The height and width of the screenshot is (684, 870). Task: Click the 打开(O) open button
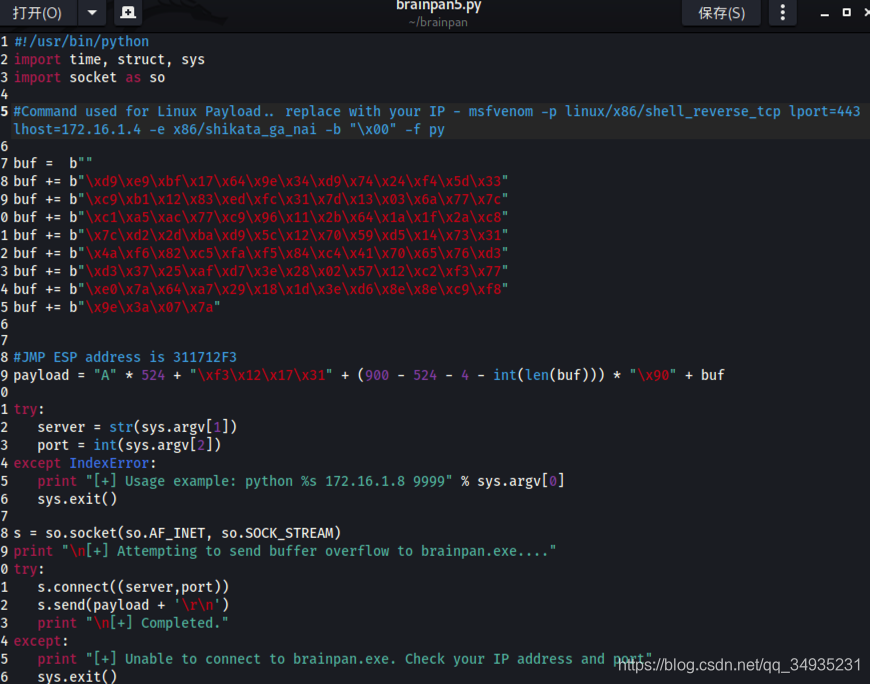[37, 13]
